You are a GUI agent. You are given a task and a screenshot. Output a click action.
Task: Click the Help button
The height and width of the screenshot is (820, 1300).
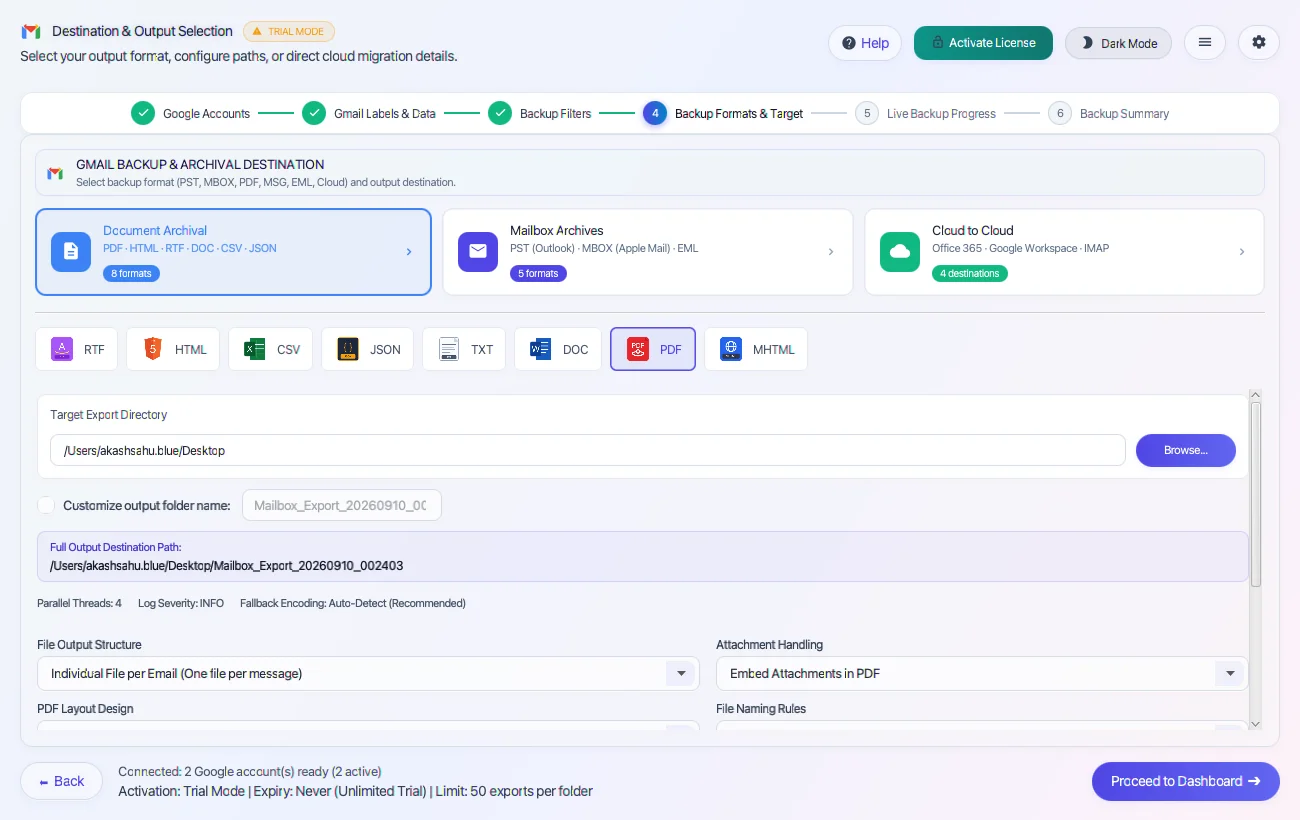865,43
